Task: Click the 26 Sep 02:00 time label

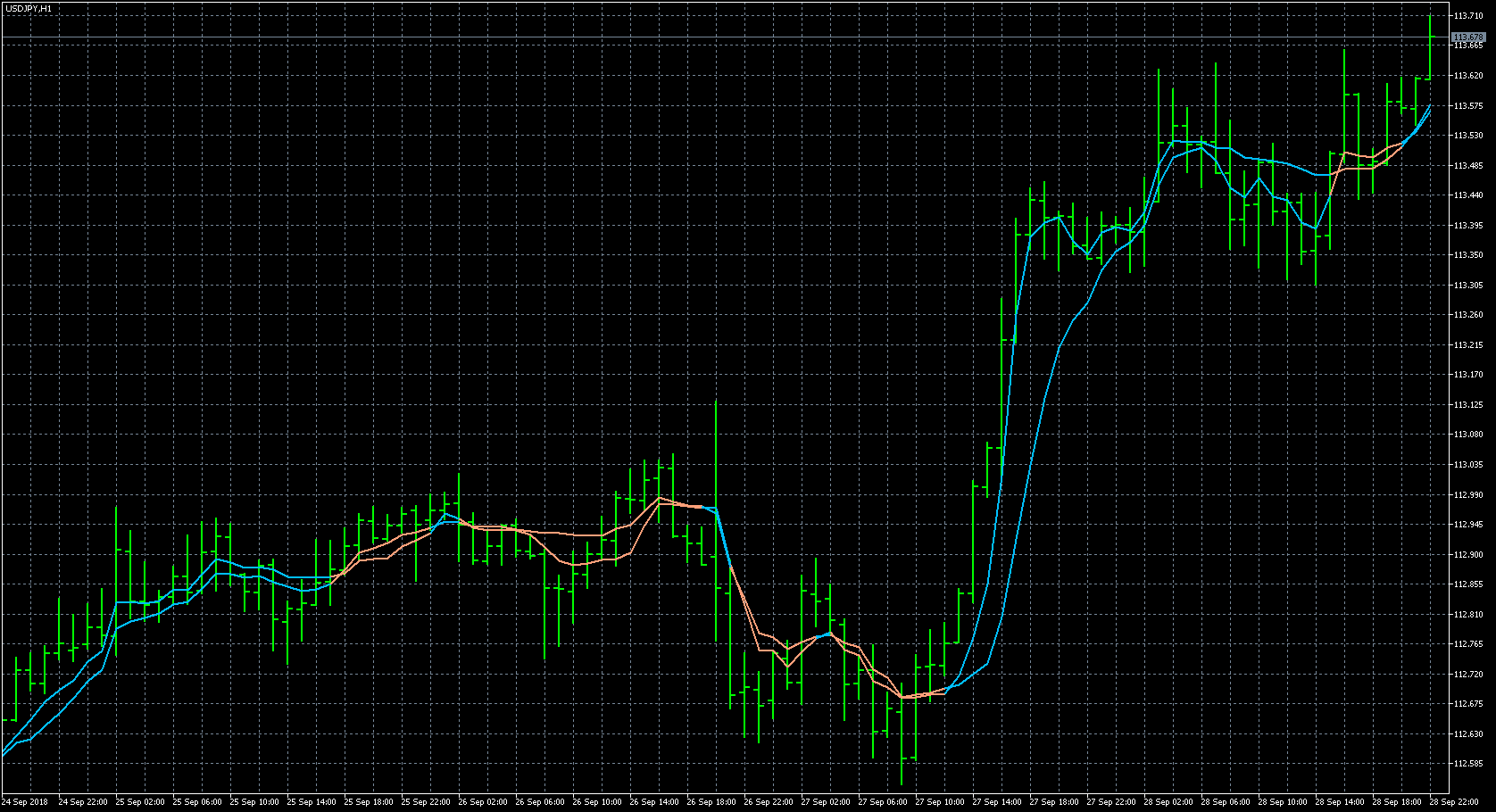Action: coord(483,802)
